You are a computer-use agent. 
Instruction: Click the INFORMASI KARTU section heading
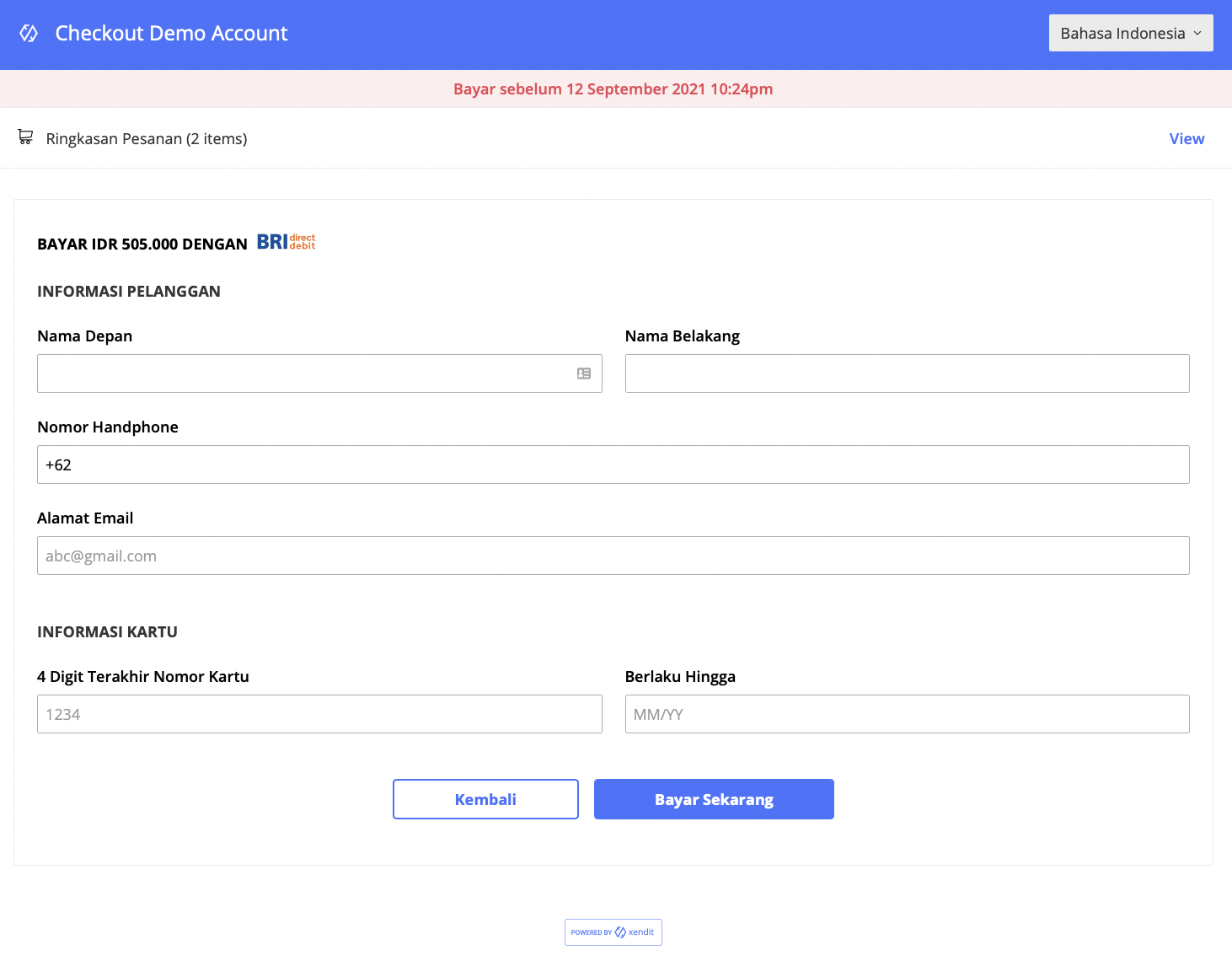(x=107, y=632)
